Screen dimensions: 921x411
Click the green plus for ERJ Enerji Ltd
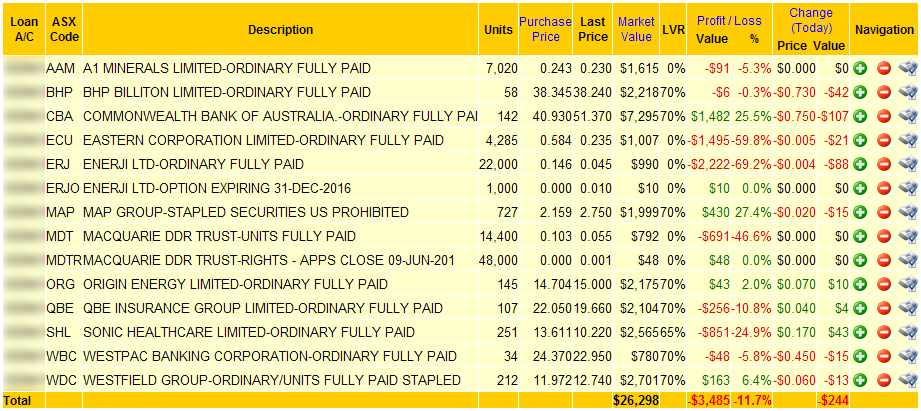pyautogui.click(x=860, y=164)
